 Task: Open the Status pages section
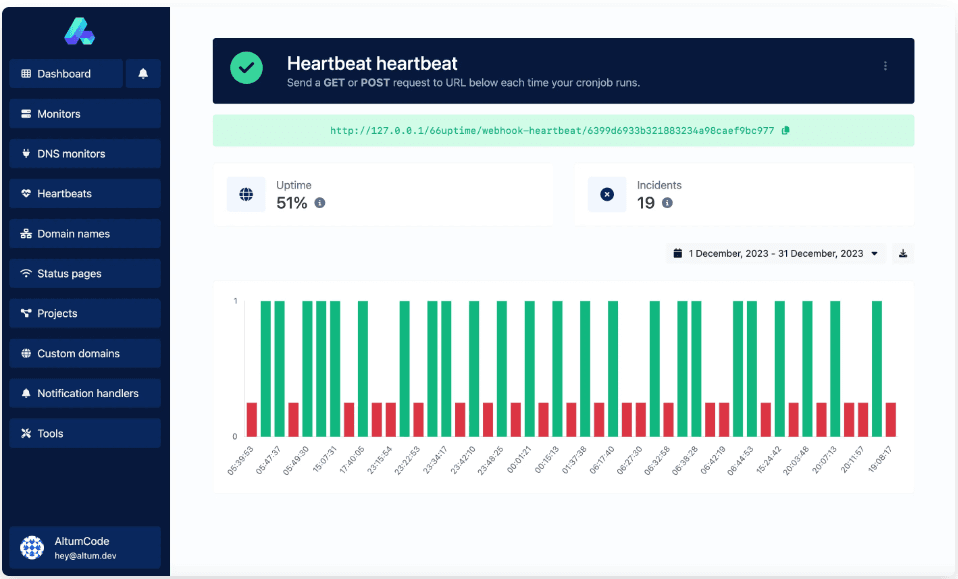point(84,274)
